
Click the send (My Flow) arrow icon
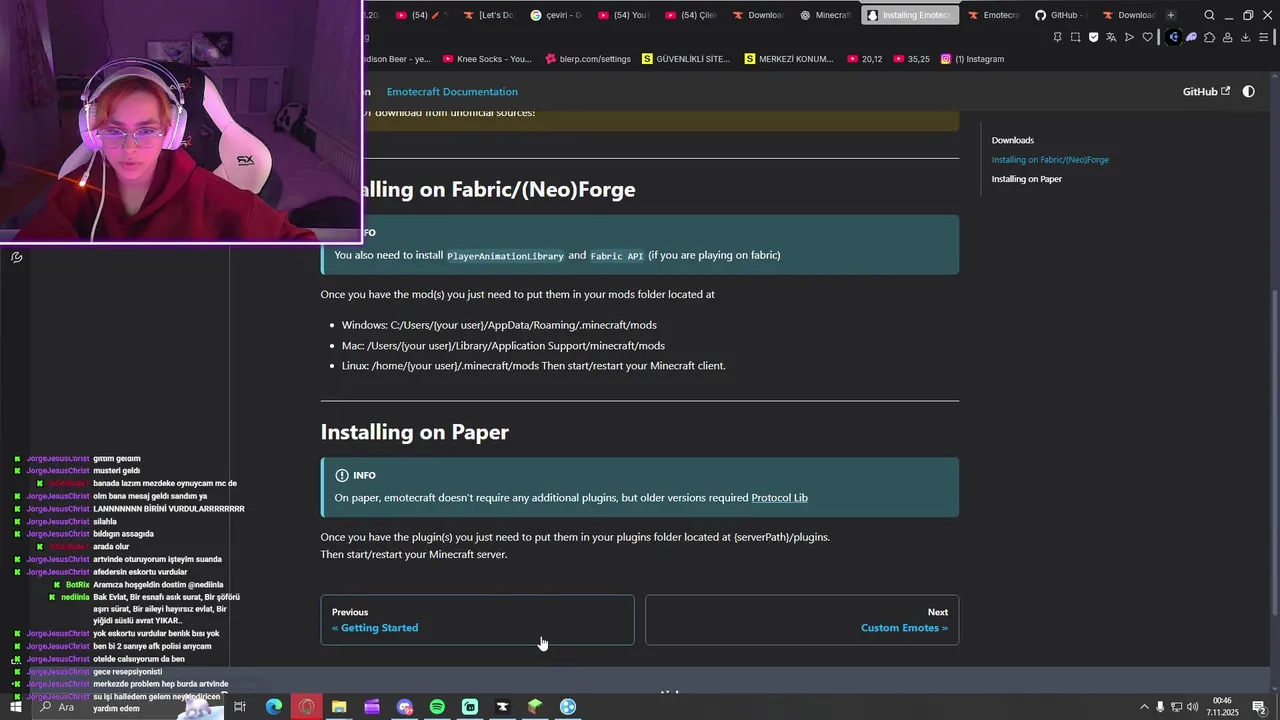click(1129, 37)
